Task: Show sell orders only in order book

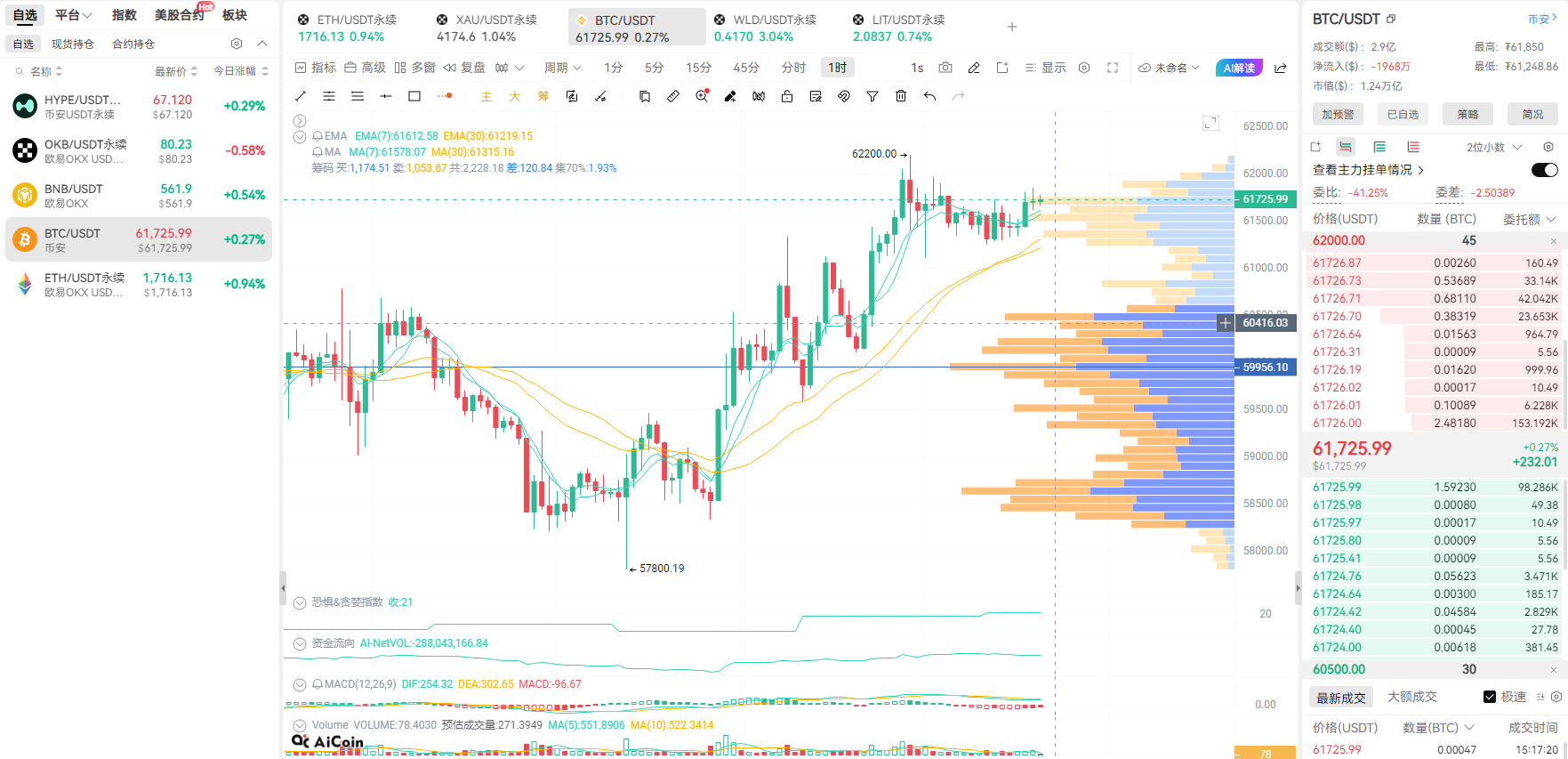Action: (x=1413, y=147)
